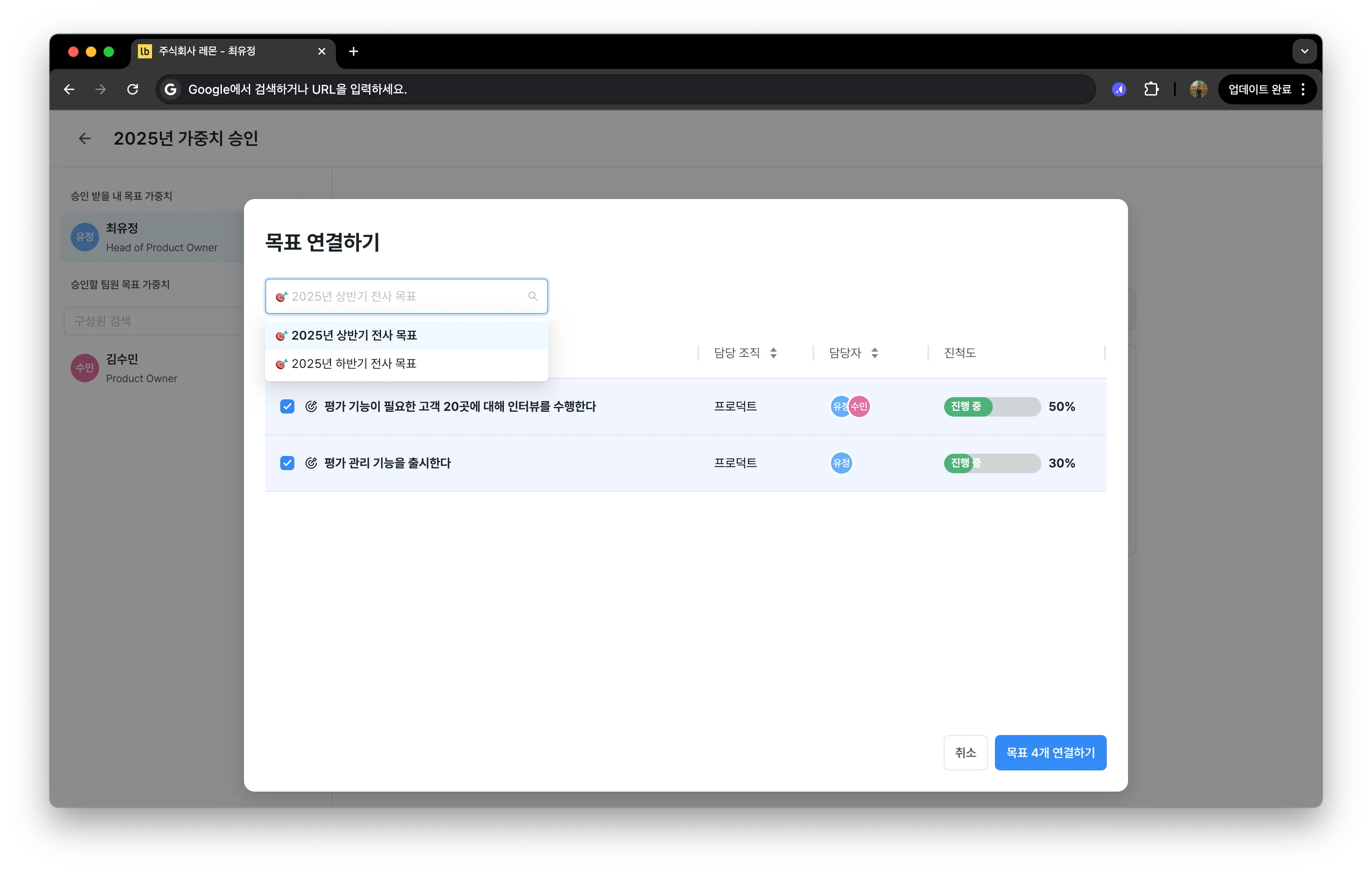Click the search magnifier in goal field
Image resolution: width=1372 pixels, height=873 pixels.
533,296
